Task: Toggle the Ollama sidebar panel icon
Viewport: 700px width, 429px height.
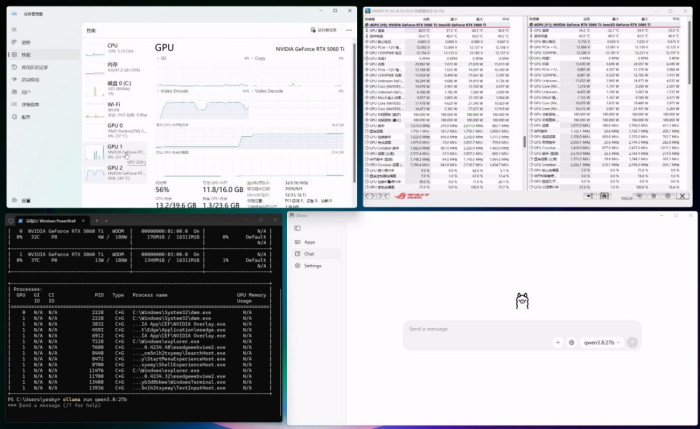Action: point(297,228)
